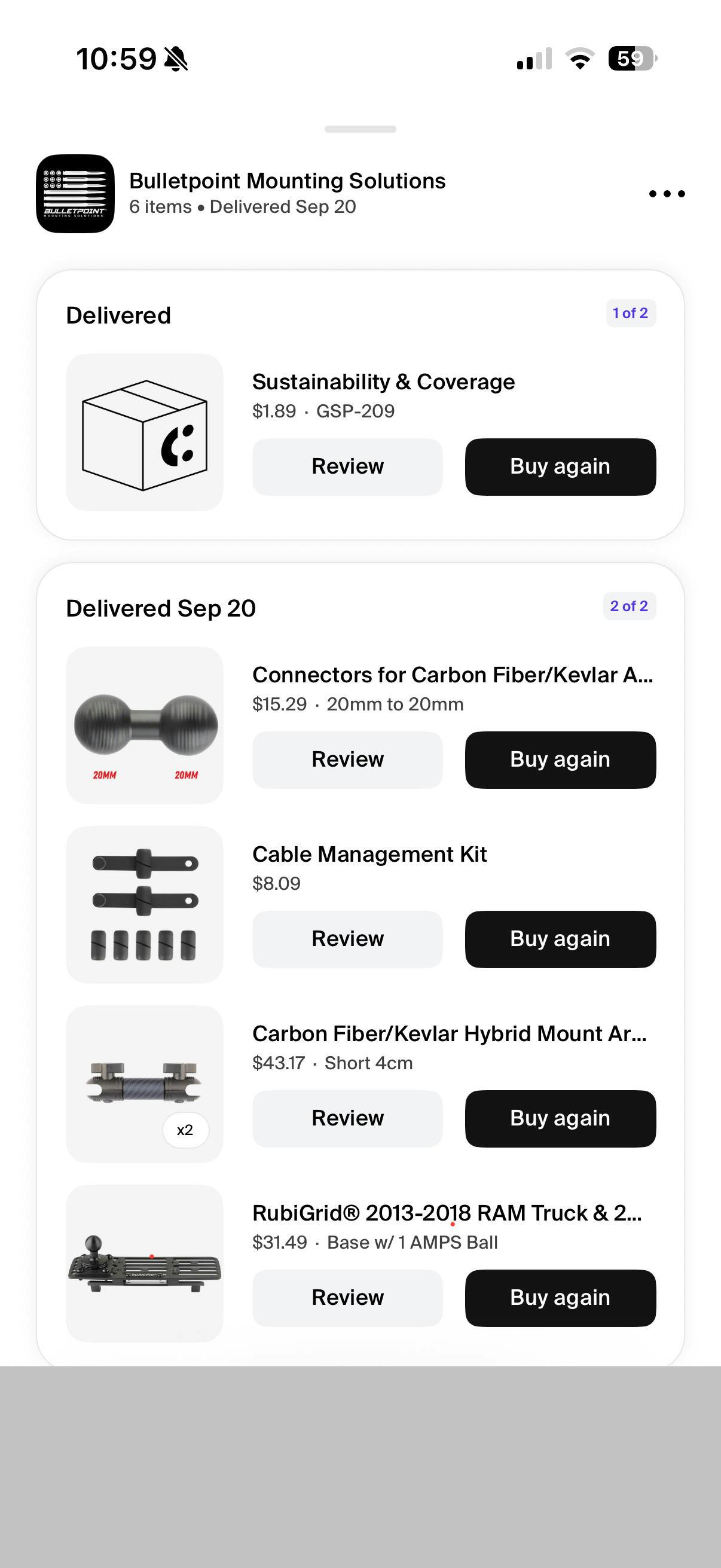
Task: Tap the battery indicator in status bar
Action: tap(631, 59)
